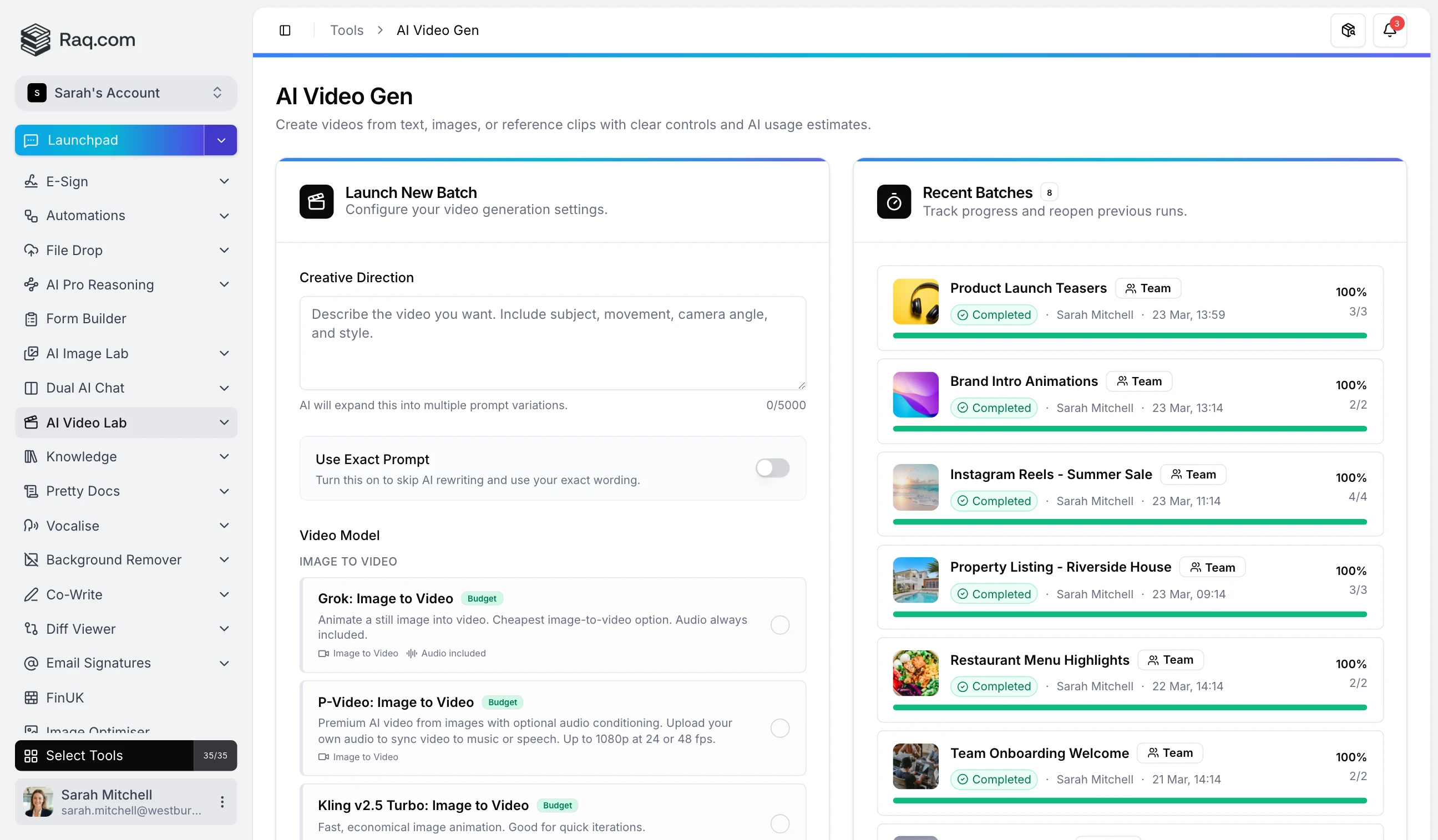Open the Vocalise tool icon

32,525
